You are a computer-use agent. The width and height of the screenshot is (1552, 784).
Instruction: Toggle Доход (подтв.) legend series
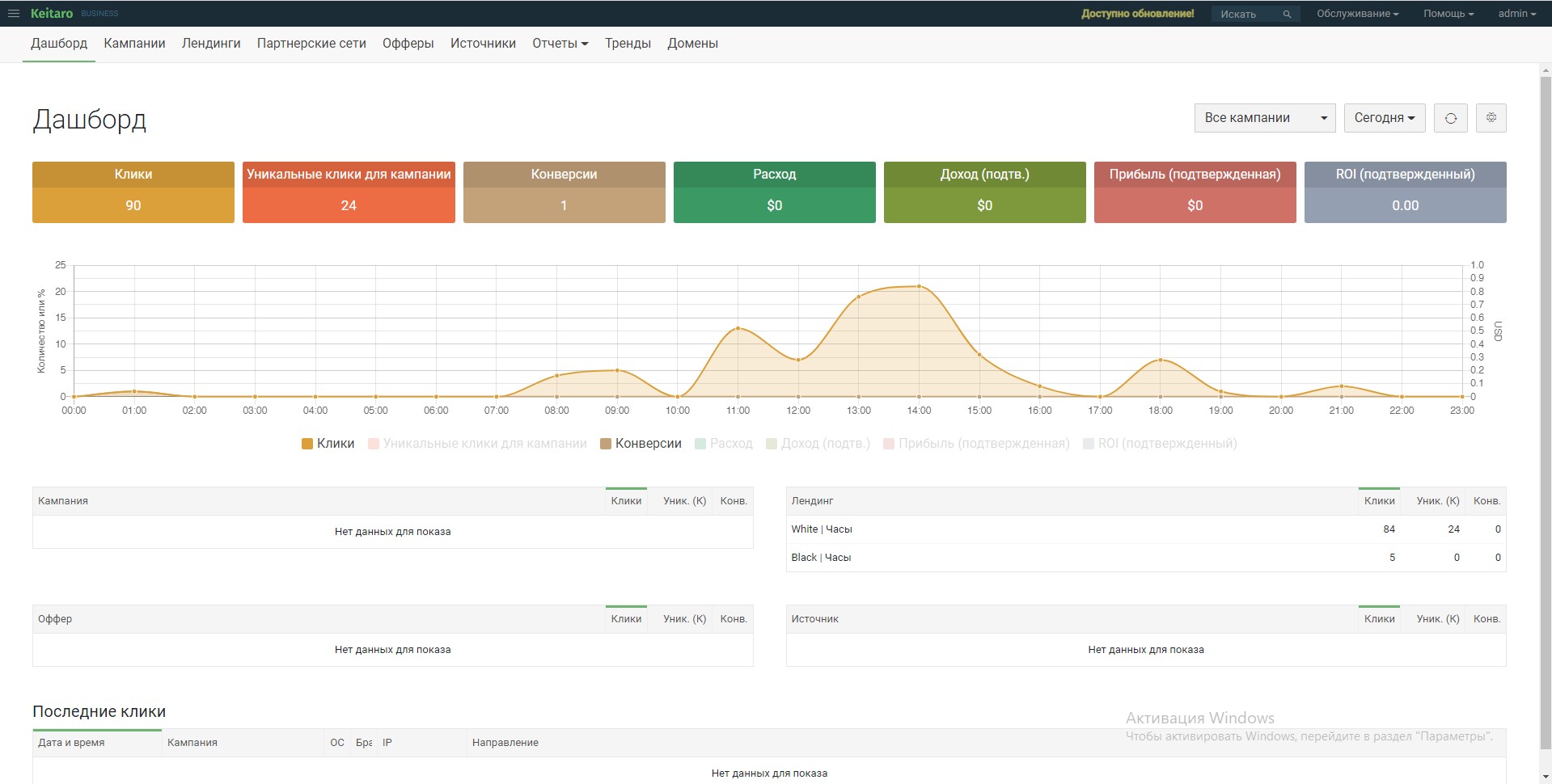coord(818,444)
